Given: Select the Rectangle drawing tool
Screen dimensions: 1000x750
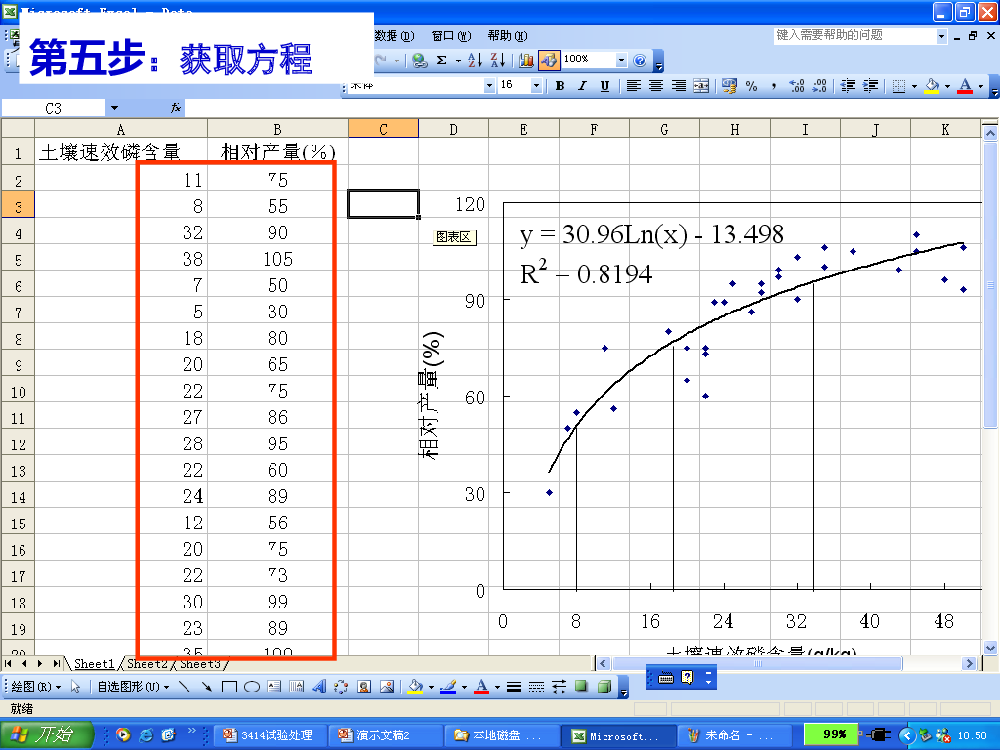Looking at the screenshot, I should (x=229, y=687).
